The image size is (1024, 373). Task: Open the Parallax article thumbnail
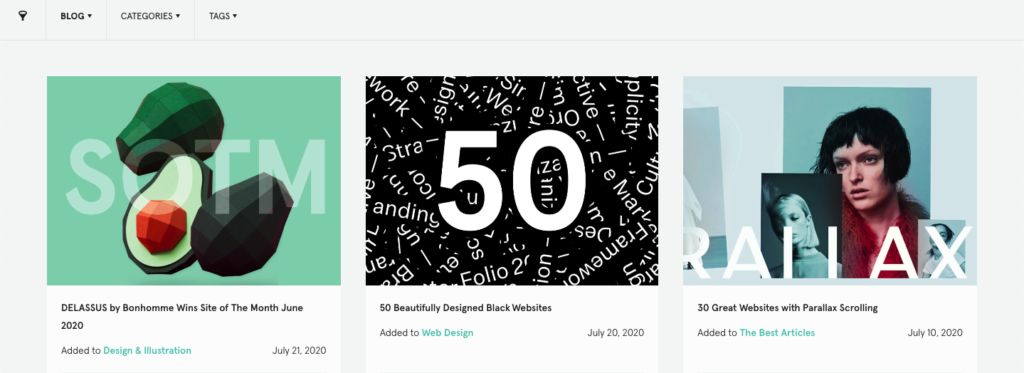coord(830,181)
